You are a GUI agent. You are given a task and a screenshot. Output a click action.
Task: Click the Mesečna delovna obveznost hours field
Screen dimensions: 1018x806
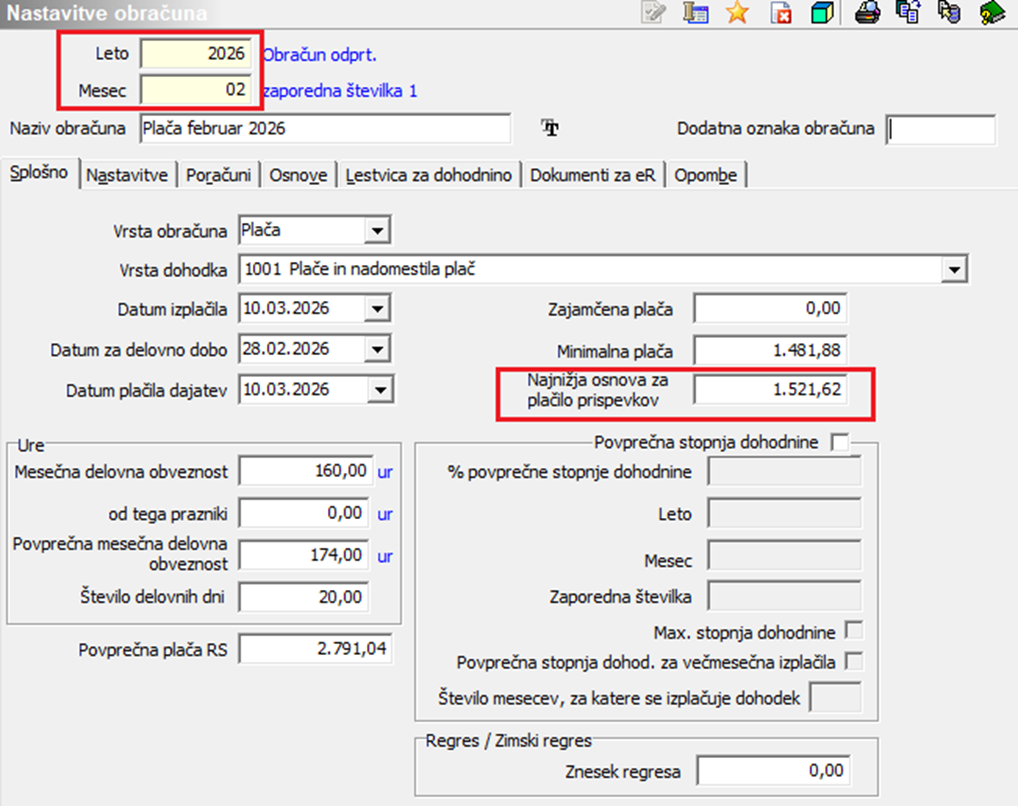coord(305,471)
